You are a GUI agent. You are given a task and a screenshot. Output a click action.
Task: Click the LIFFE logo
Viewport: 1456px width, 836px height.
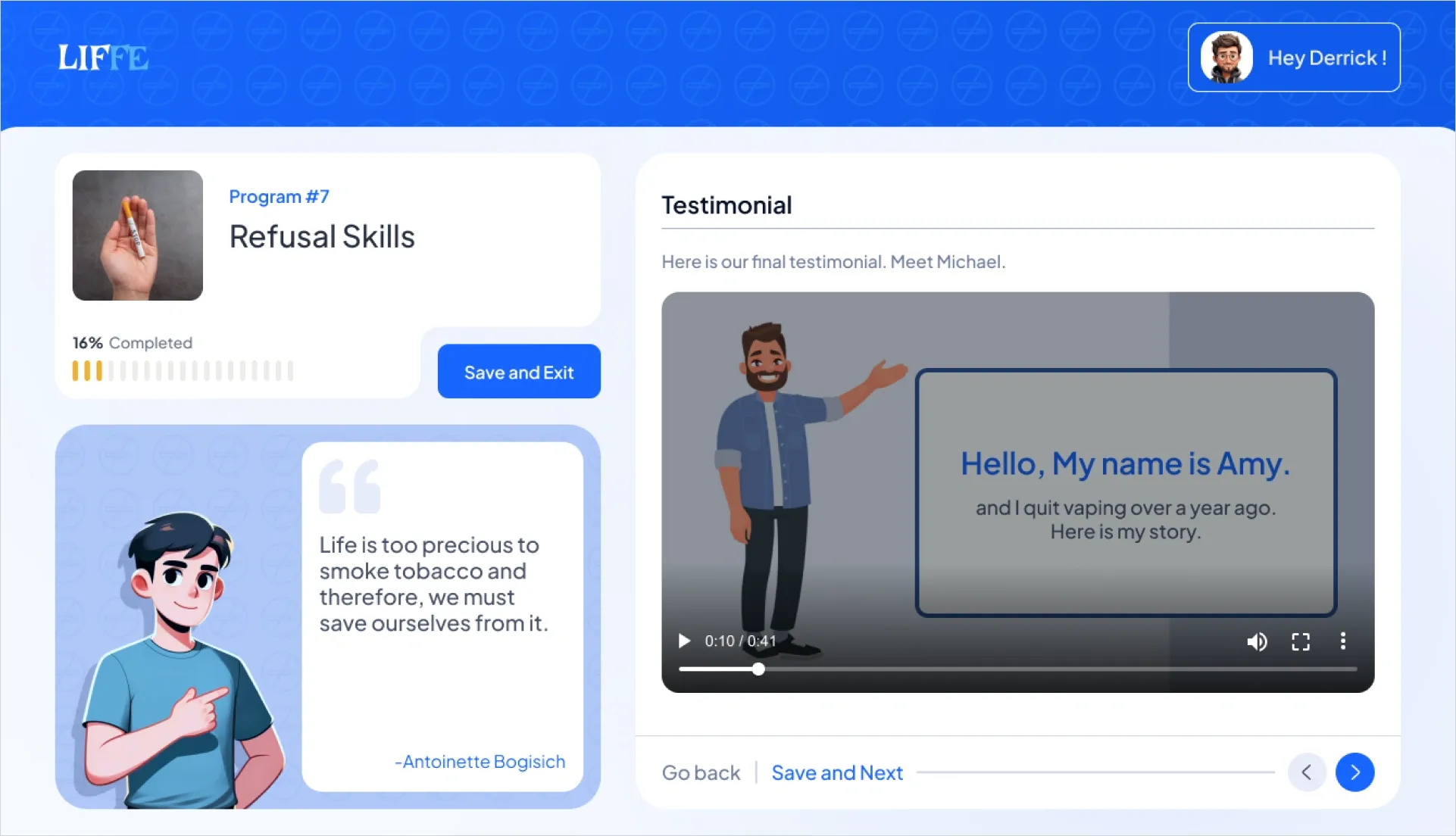pos(103,58)
